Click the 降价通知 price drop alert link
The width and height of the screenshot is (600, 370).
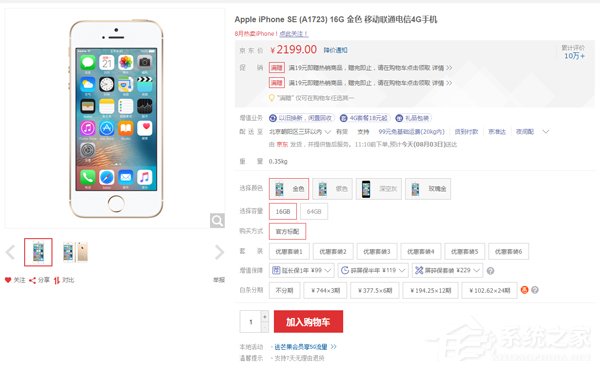coord(336,50)
